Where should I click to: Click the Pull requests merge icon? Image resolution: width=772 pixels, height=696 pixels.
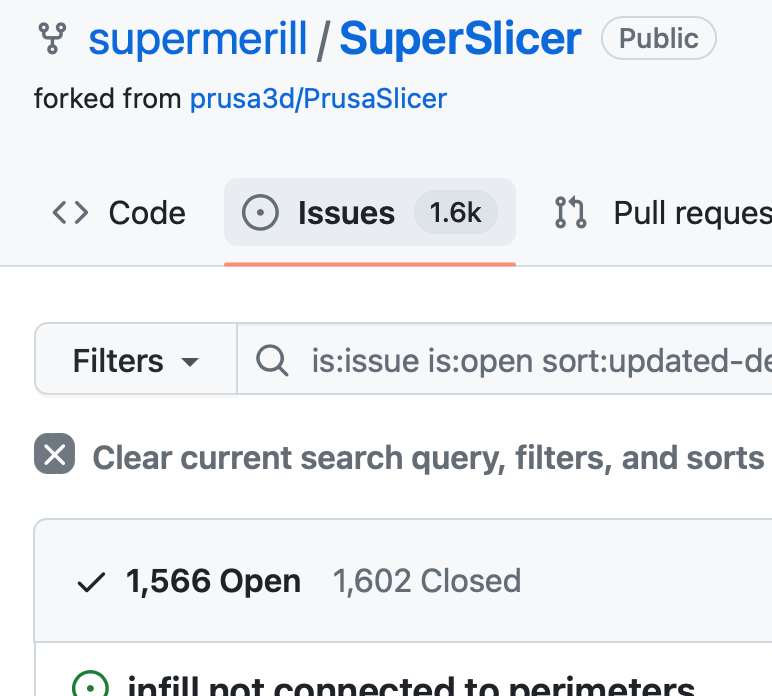pos(571,213)
